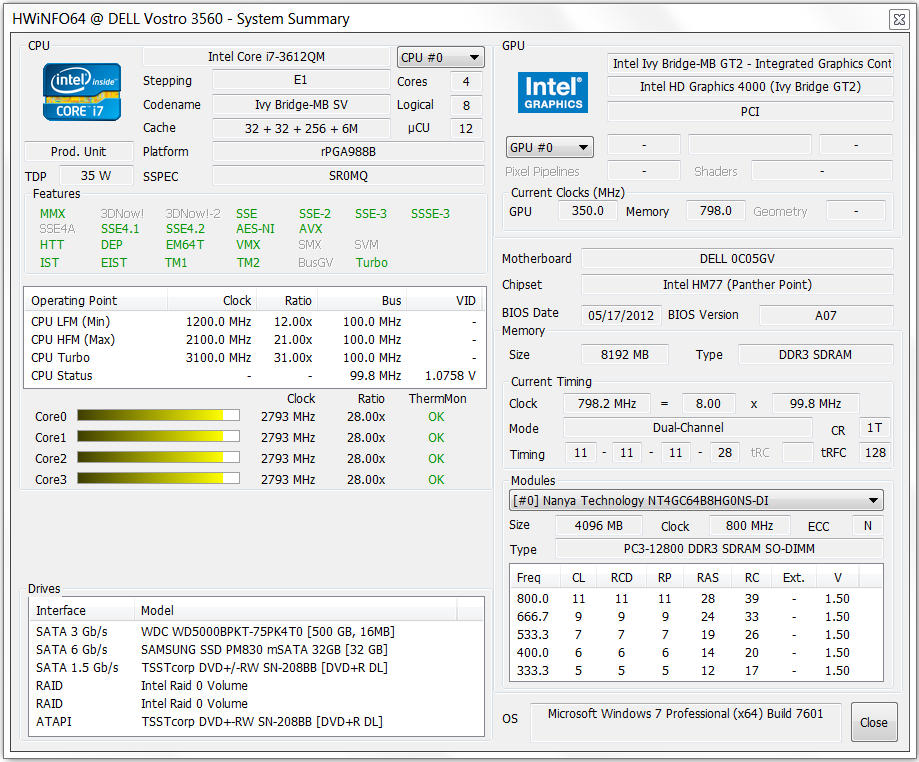Select the WDC WD5000BPKT drive row
Viewport: 919px width, 762px height.
[257, 631]
